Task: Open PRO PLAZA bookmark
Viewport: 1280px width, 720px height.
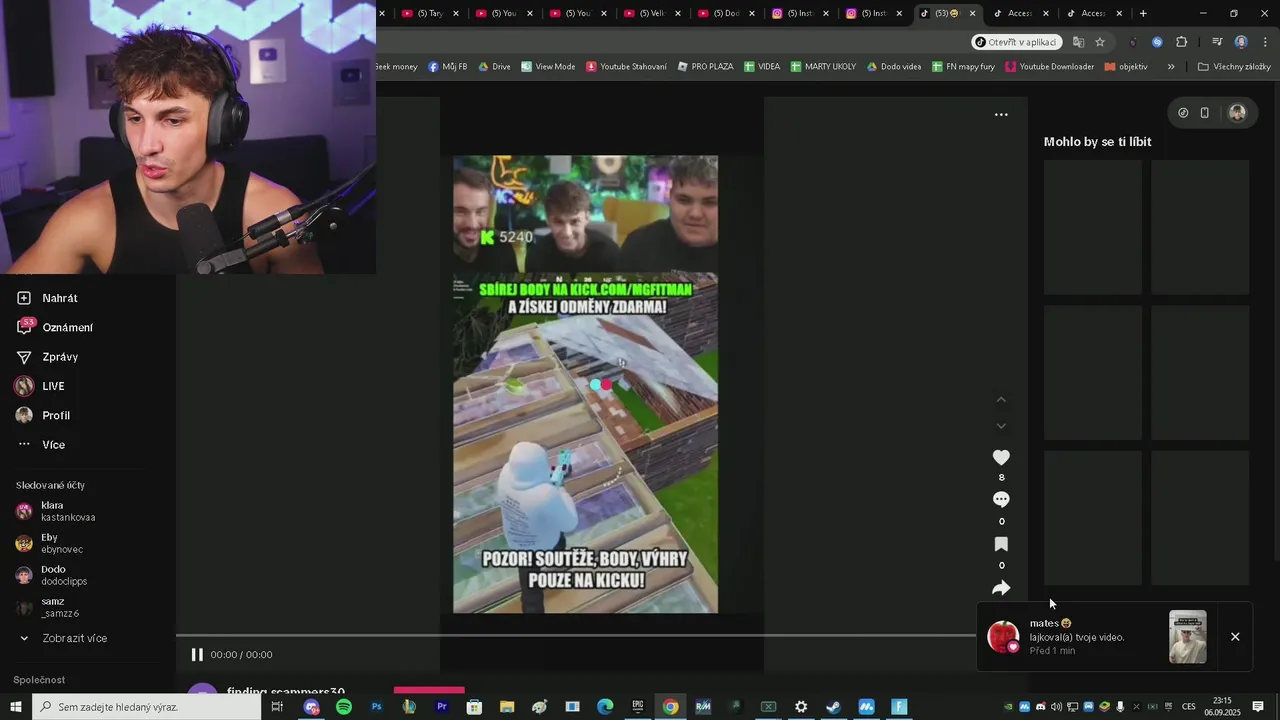Action: (705, 67)
